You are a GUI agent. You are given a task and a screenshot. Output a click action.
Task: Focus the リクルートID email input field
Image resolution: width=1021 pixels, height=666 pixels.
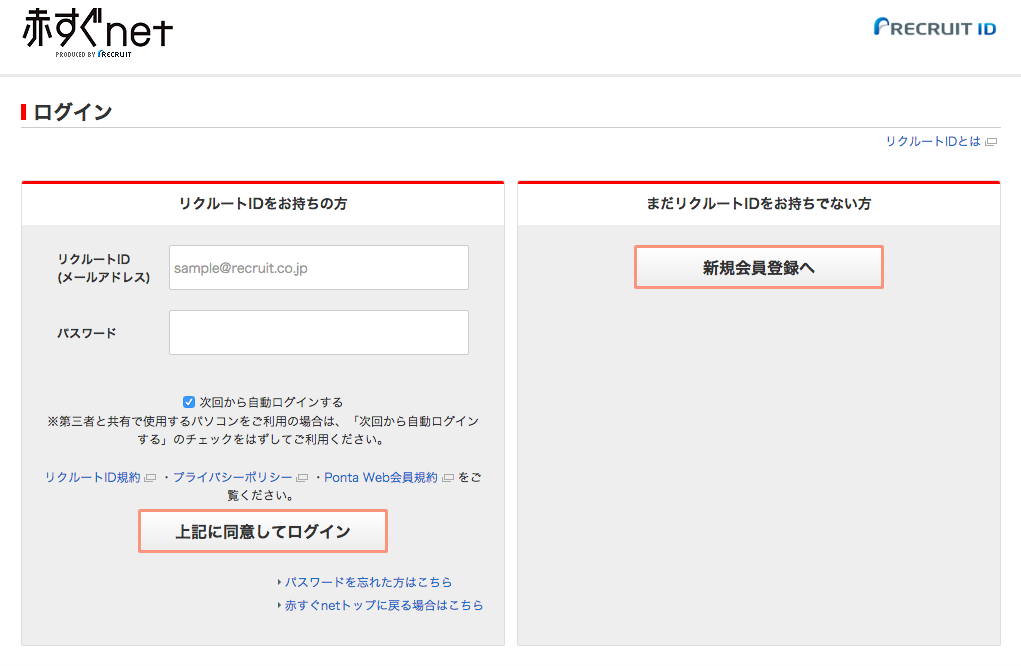tap(319, 268)
